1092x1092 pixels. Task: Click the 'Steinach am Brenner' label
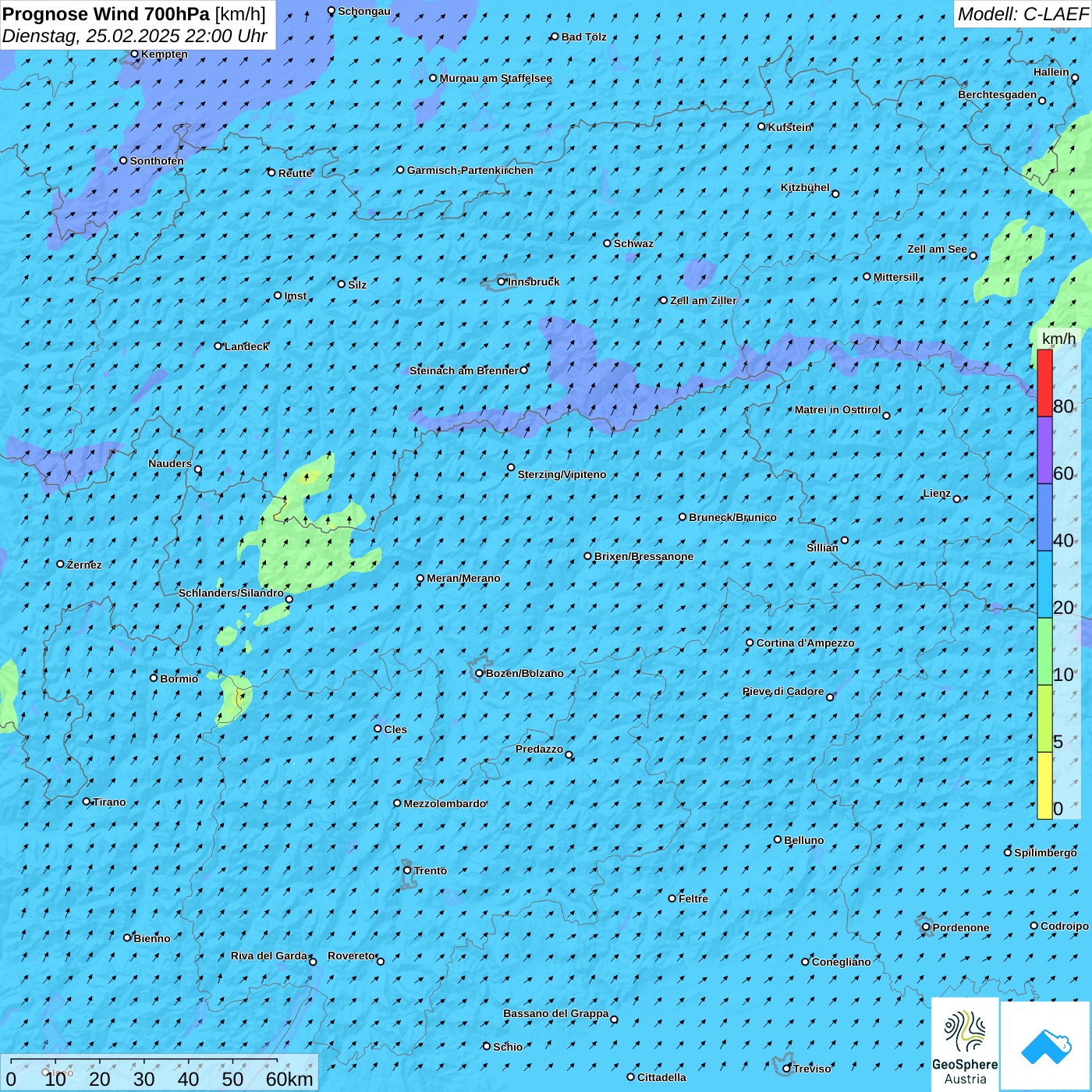point(464,370)
